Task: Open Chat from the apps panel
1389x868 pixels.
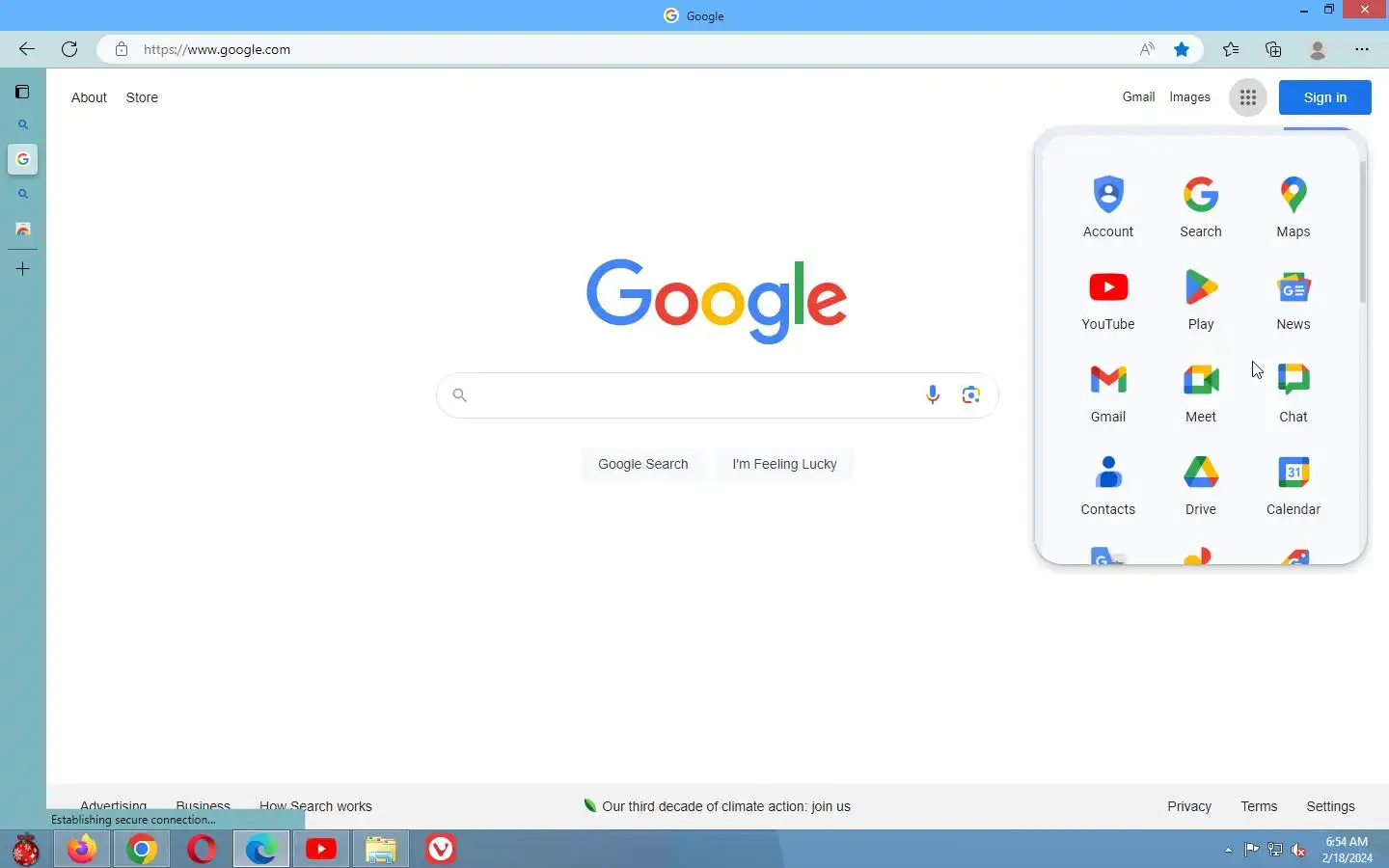Action: tap(1293, 393)
